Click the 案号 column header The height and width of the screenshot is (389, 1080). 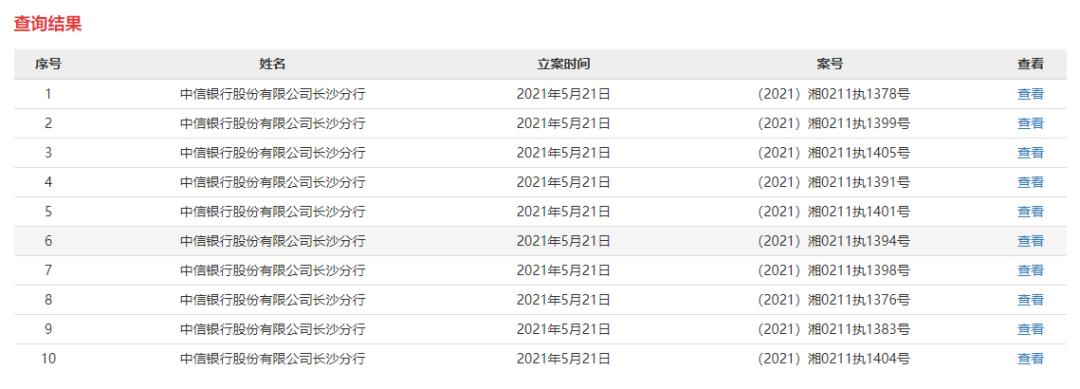click(x=830, y=64)
